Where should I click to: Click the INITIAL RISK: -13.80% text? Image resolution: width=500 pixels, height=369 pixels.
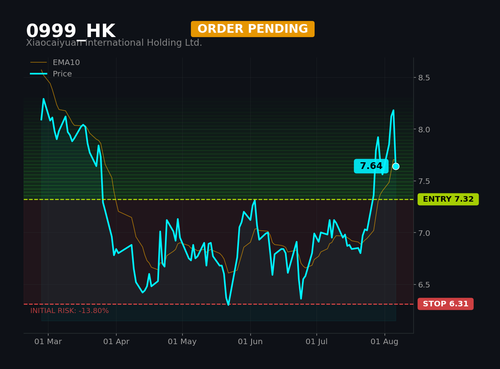[69, 311]
